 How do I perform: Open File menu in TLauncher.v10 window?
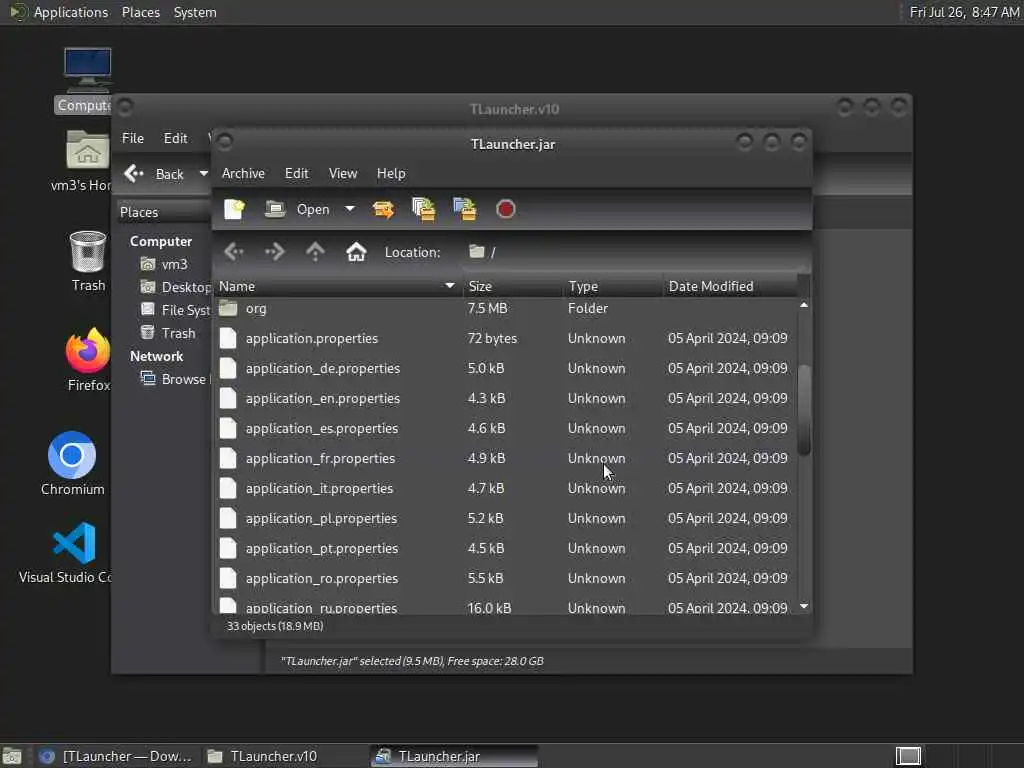pos(133,138)
